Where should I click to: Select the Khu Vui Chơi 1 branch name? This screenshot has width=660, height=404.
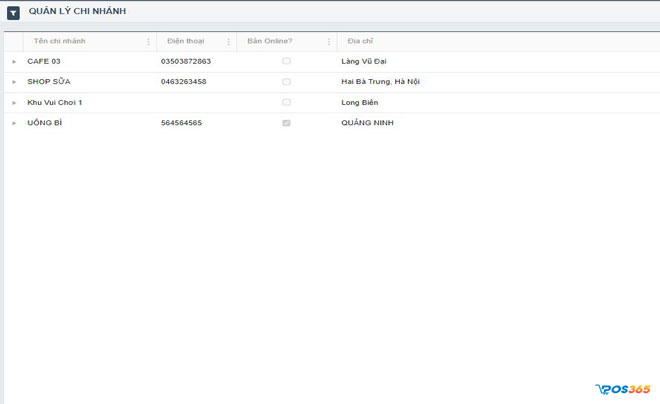point(55,102)
